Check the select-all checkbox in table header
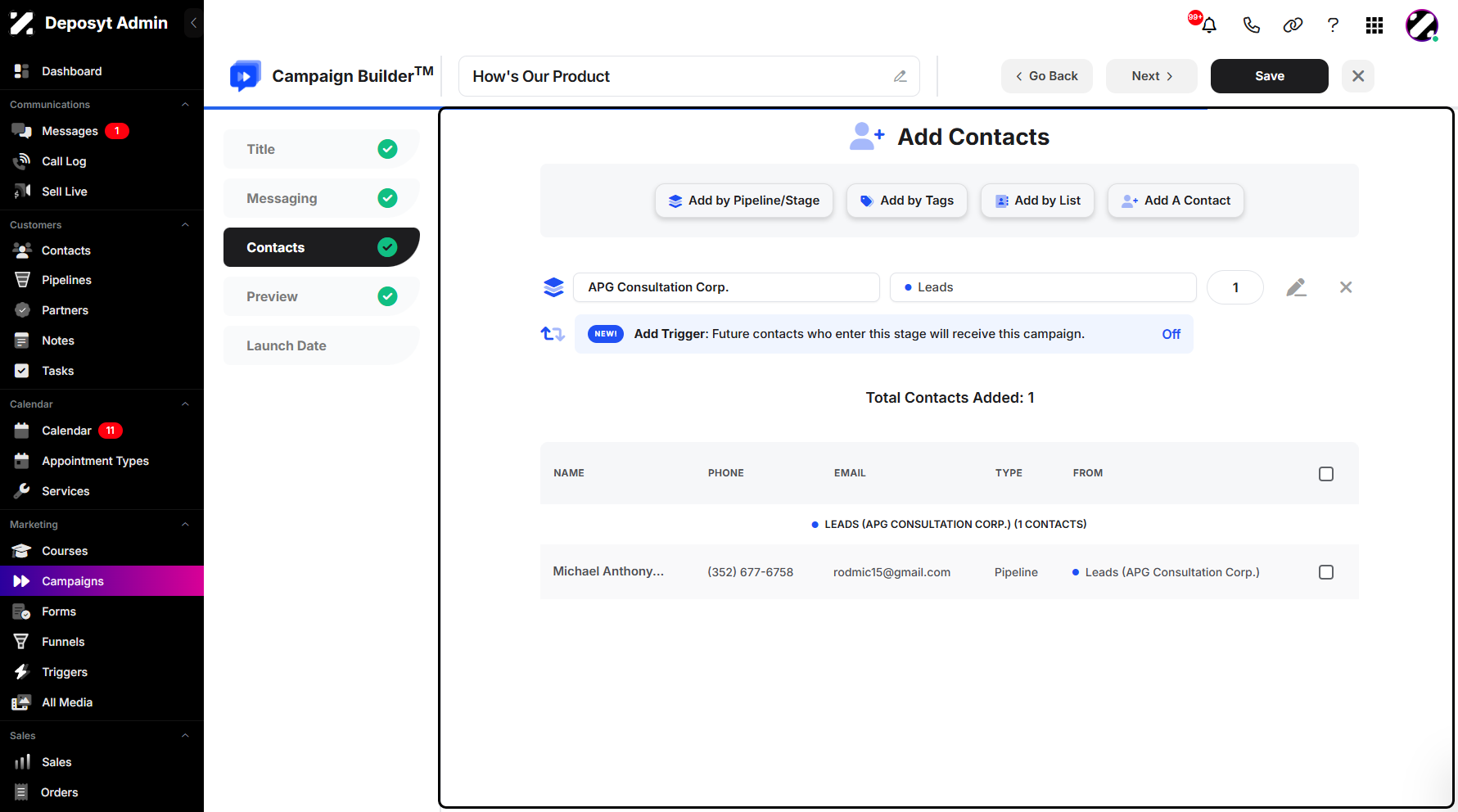The image size is (1458, 812). pyautogui.click(x=1326, y=474)
